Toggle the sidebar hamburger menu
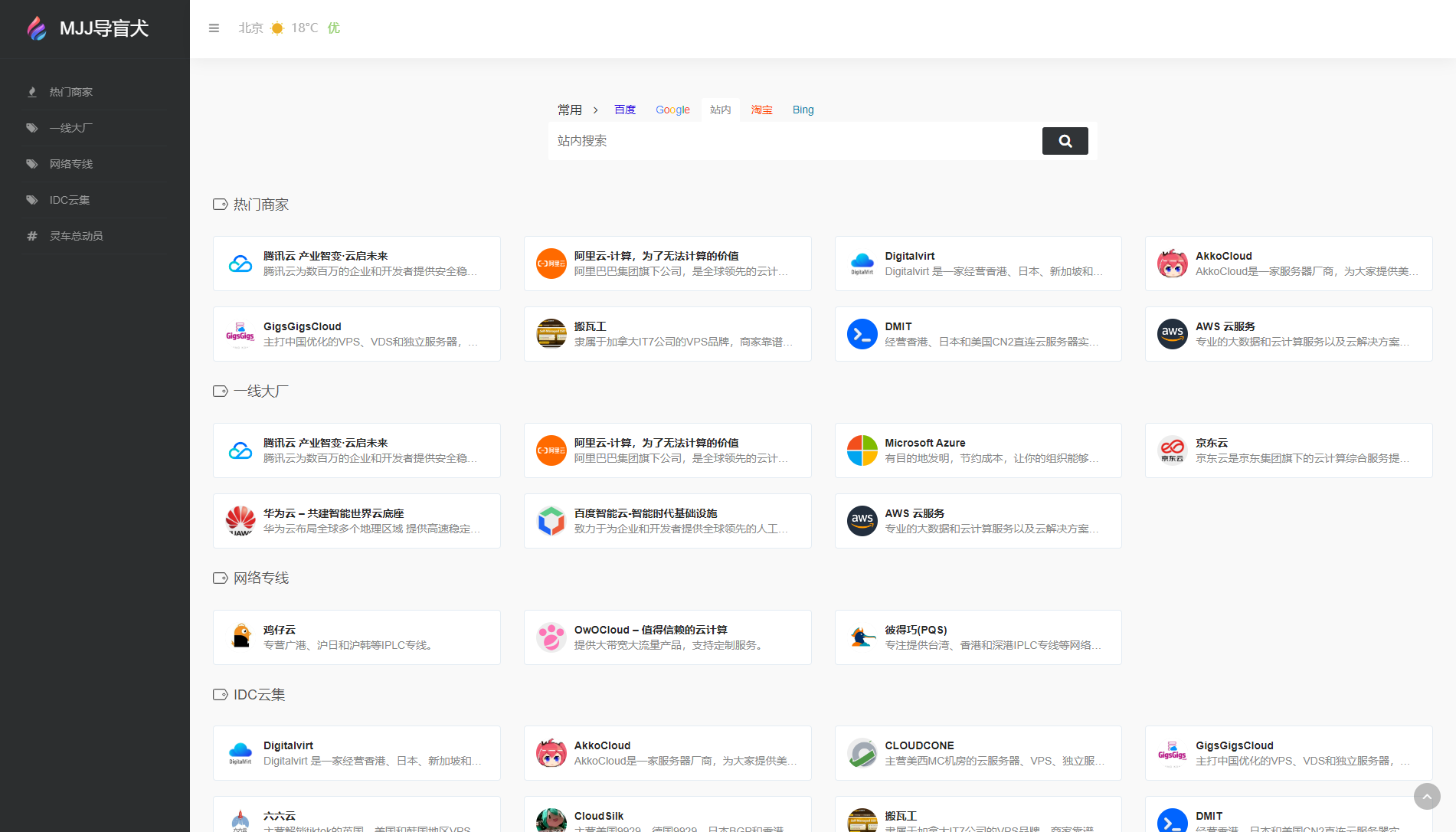 [214, 28]
